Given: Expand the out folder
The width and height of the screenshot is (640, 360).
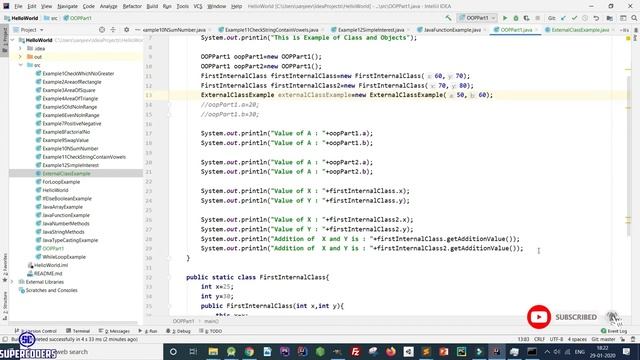Looking at the screenshot, I should (x=20, y=57).
